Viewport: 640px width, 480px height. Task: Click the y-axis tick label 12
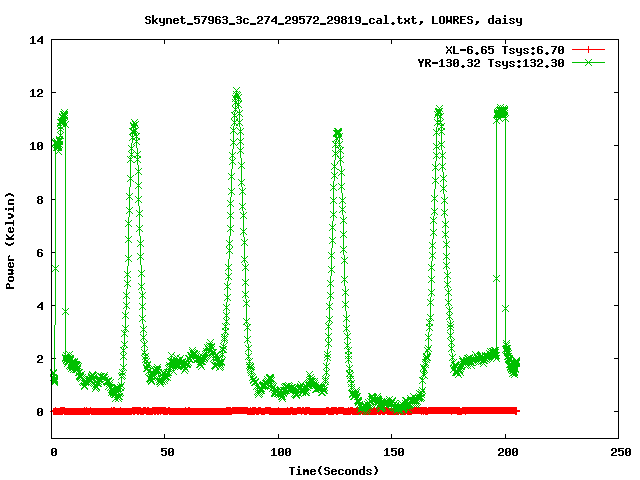[36, 93]
